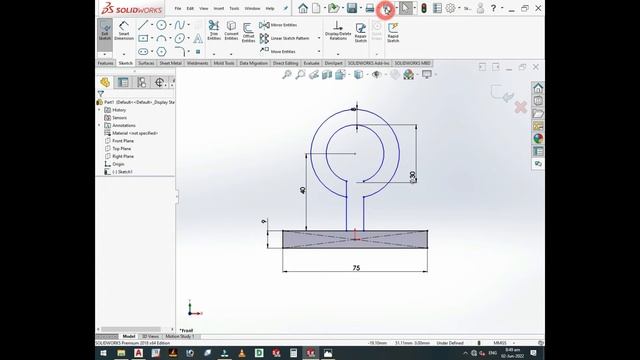Select the Spline sketch tool
This screenshot has height=360, width=640.
point(180,25)
